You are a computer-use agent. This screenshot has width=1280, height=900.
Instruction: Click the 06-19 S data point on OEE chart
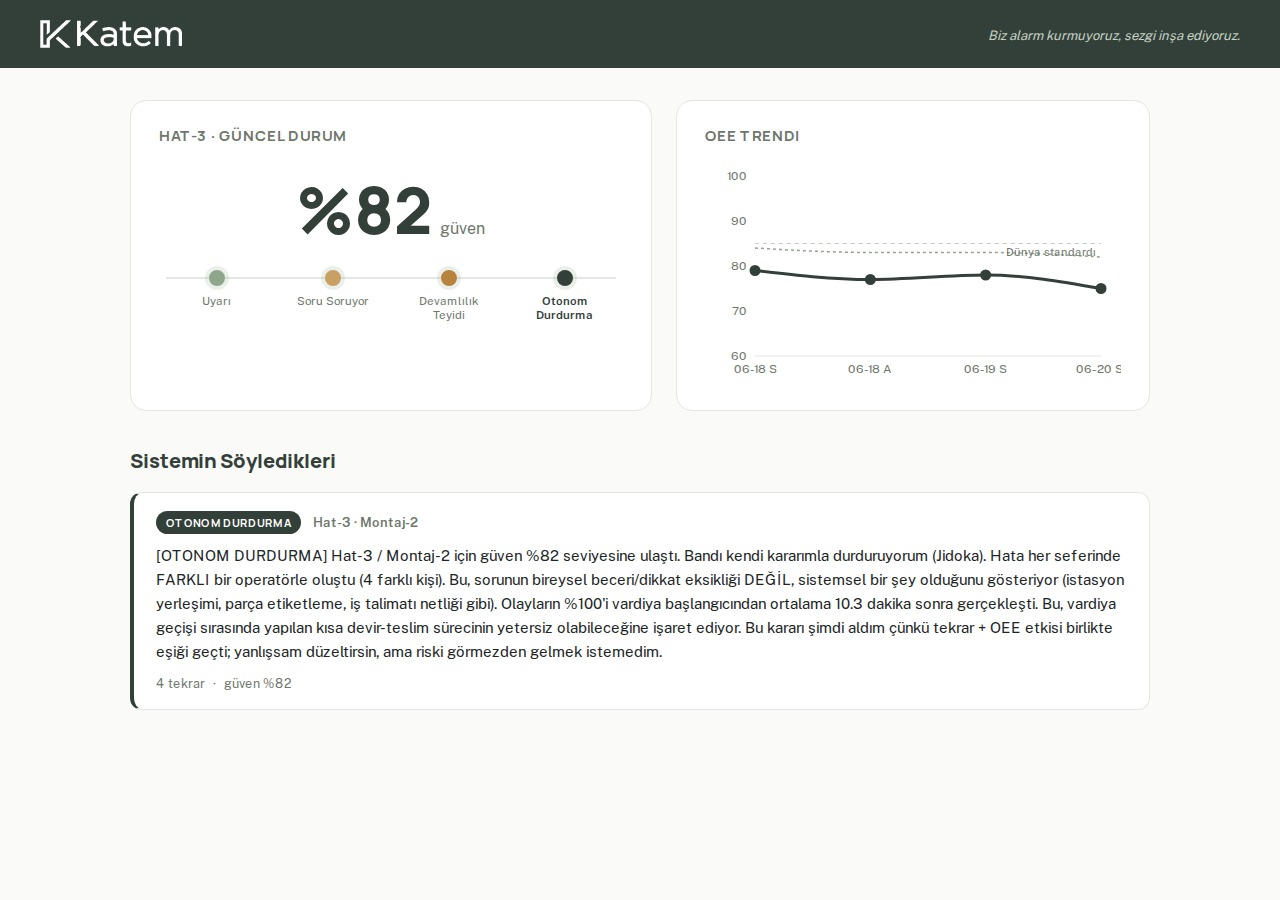tap(986, 275)
